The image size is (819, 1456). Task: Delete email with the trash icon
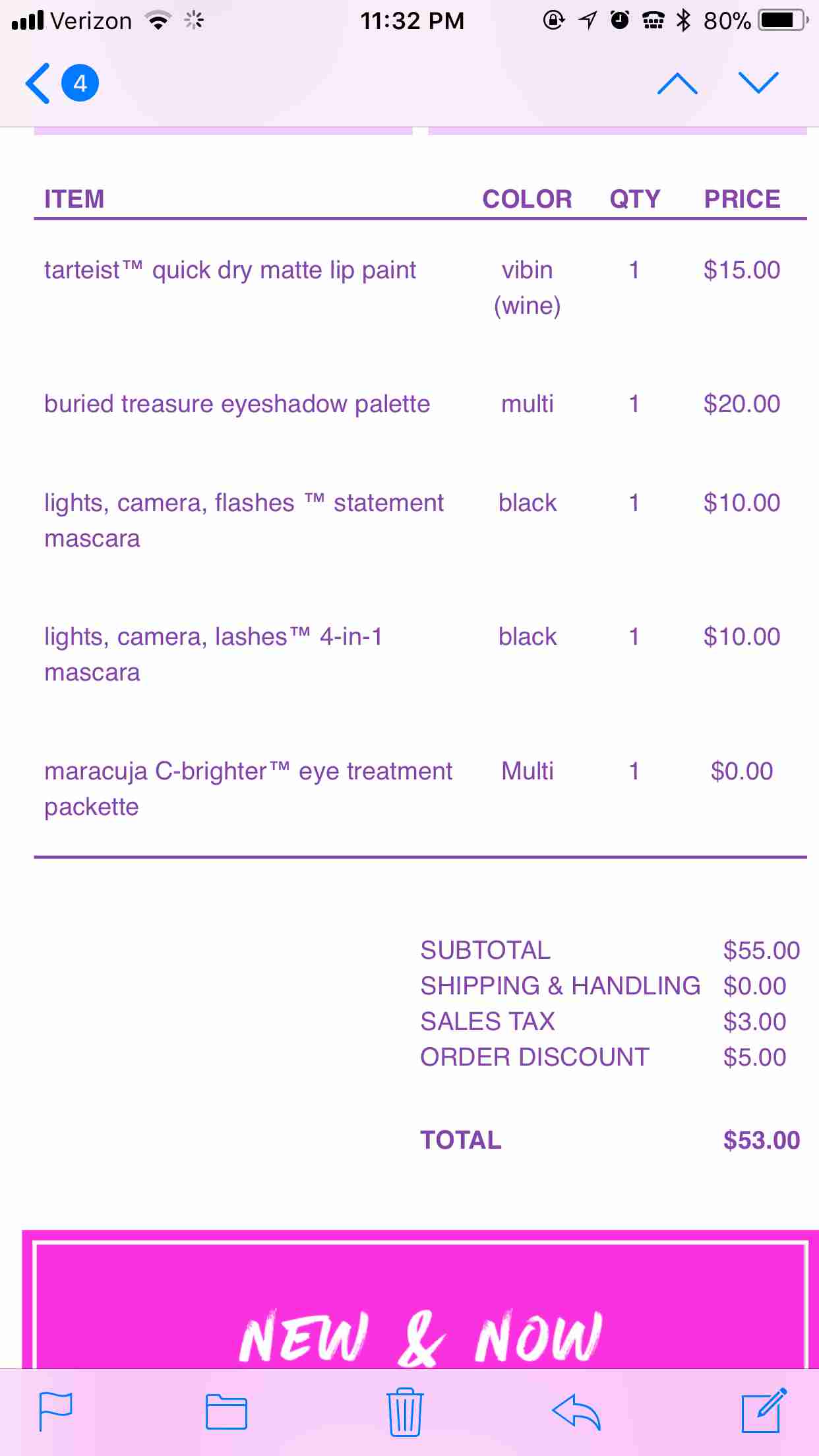405,1412
